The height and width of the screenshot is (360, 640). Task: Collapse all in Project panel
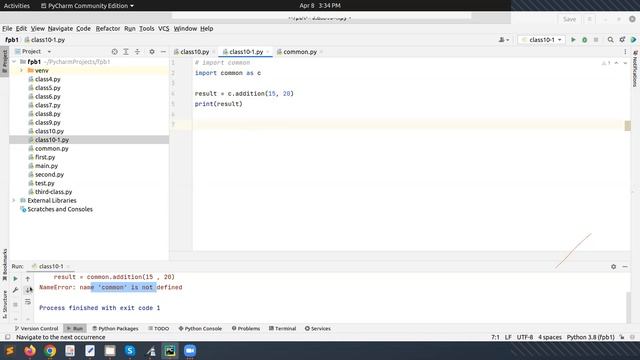[x=138, y=52]
